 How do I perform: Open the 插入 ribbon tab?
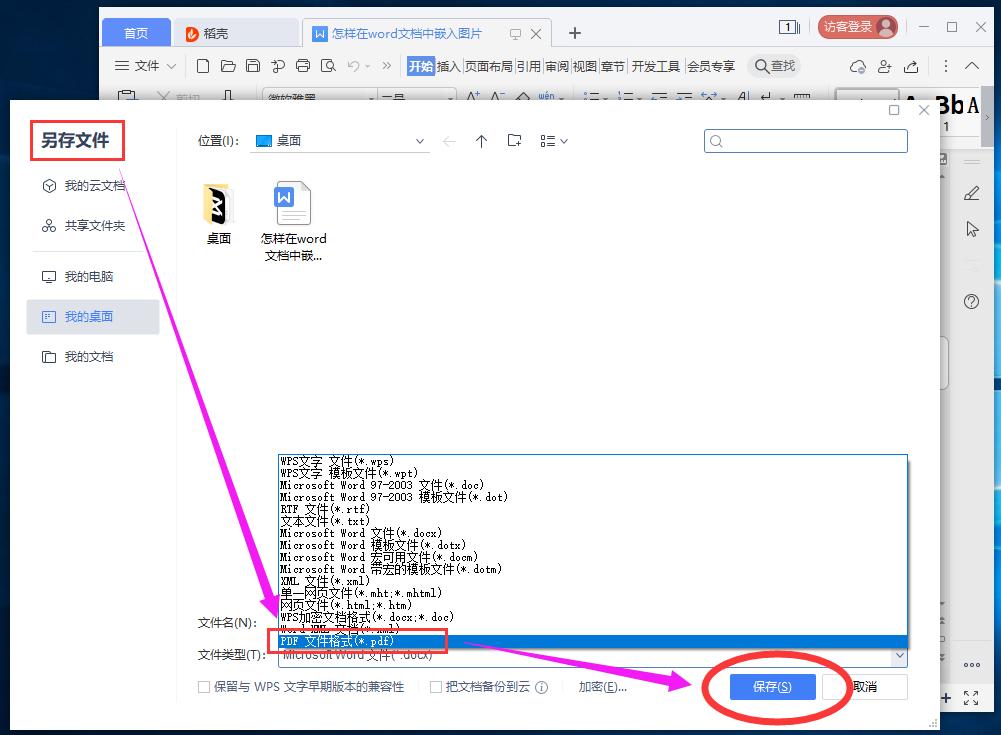pyautogui.click(x=448, y=66)
